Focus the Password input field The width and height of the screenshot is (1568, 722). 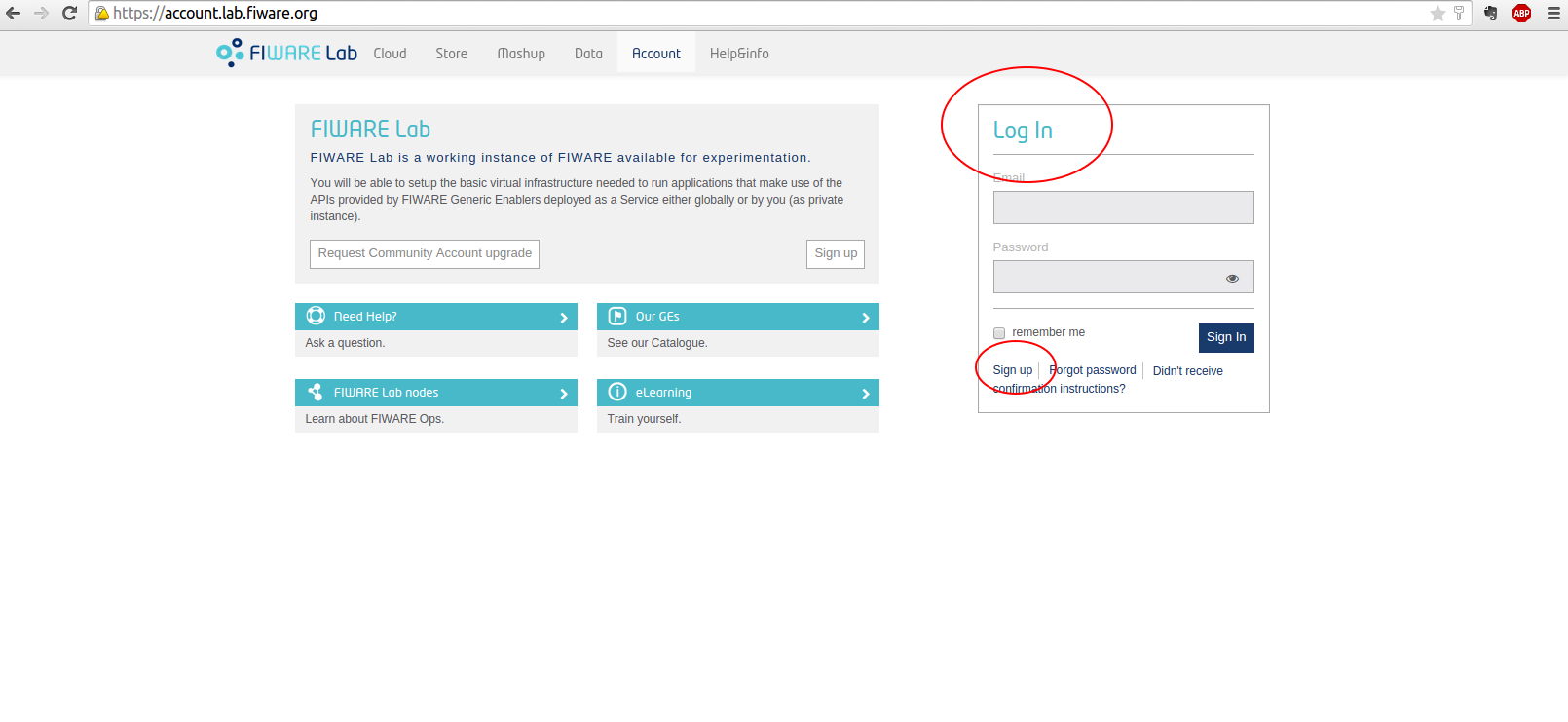point(1123,277)
